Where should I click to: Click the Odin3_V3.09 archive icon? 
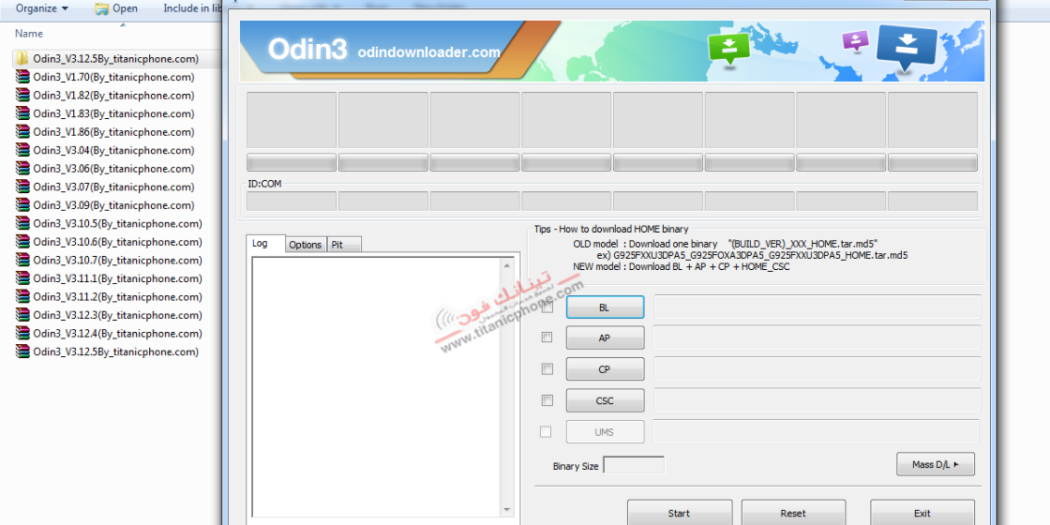point(23,205)
